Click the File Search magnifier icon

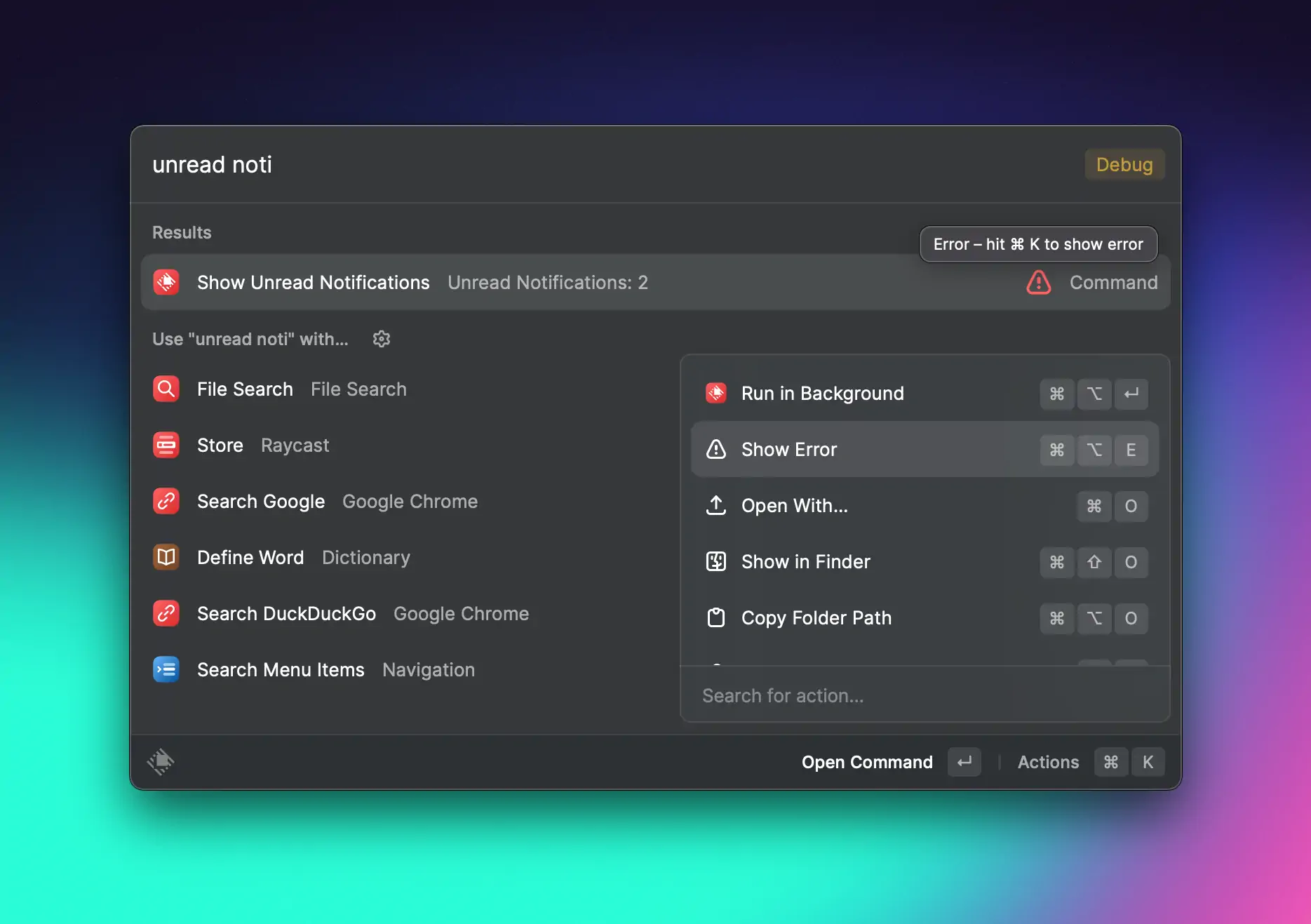pos(166,389)
